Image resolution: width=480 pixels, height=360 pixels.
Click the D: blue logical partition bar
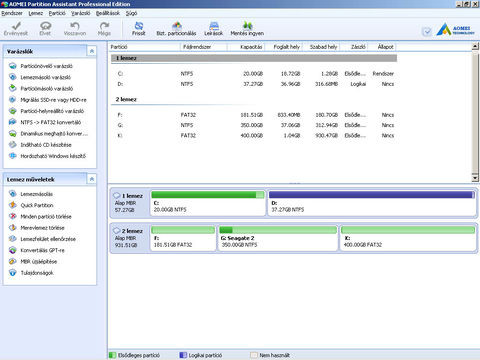372,195
